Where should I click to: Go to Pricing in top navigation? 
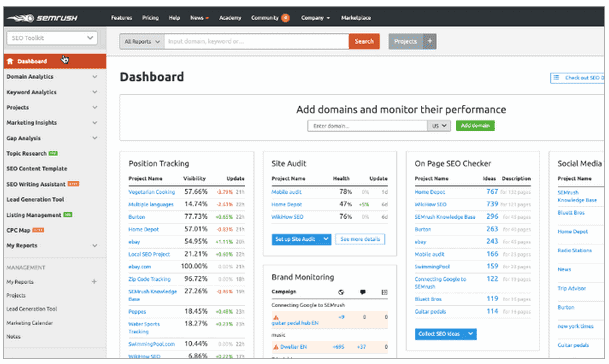tap(150, 18)
